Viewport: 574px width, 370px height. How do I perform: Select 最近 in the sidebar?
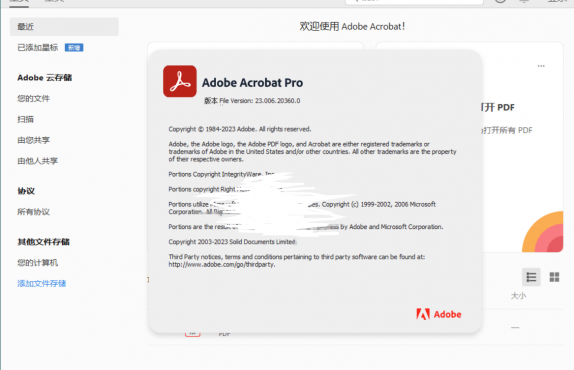click(x=64, y=26)
